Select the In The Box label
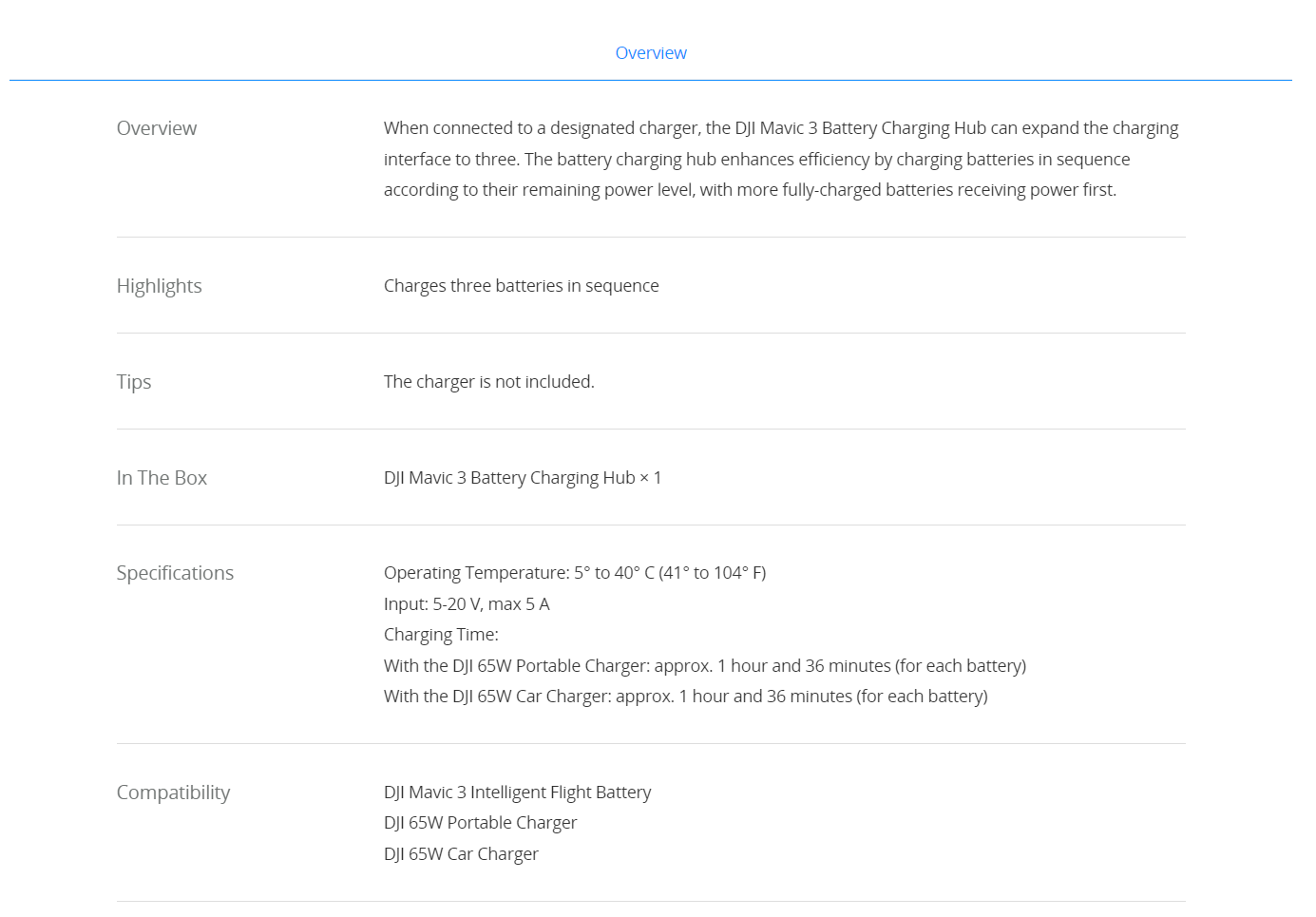Viewport: 1316px width, 917px height. coord(162,478)
